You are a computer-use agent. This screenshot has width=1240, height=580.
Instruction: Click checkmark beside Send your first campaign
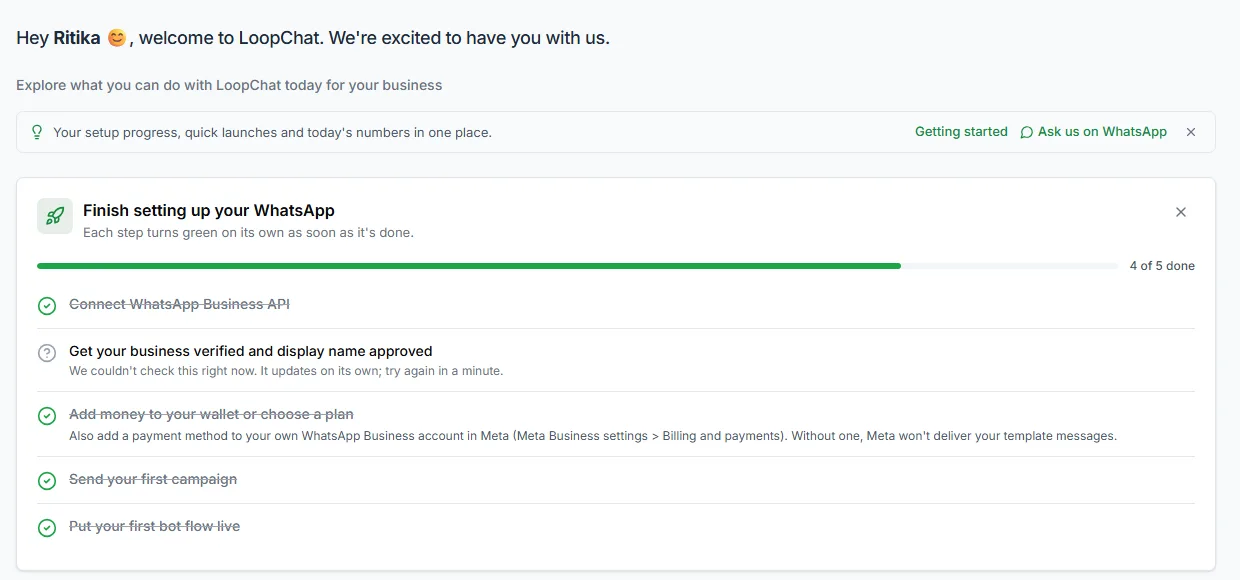pyautogui.click(x=47, y=481)
